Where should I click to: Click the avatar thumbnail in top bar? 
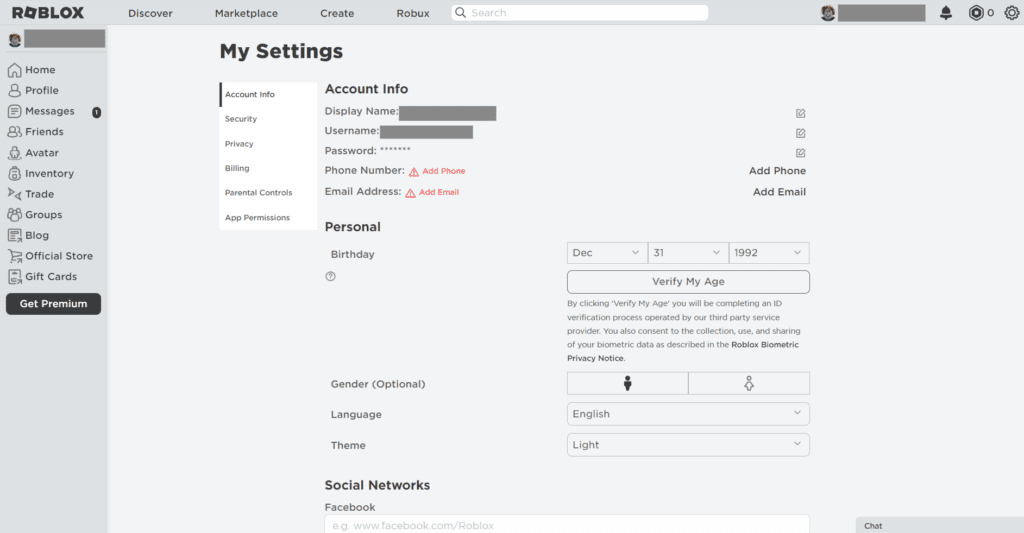[x=828, y=12]
